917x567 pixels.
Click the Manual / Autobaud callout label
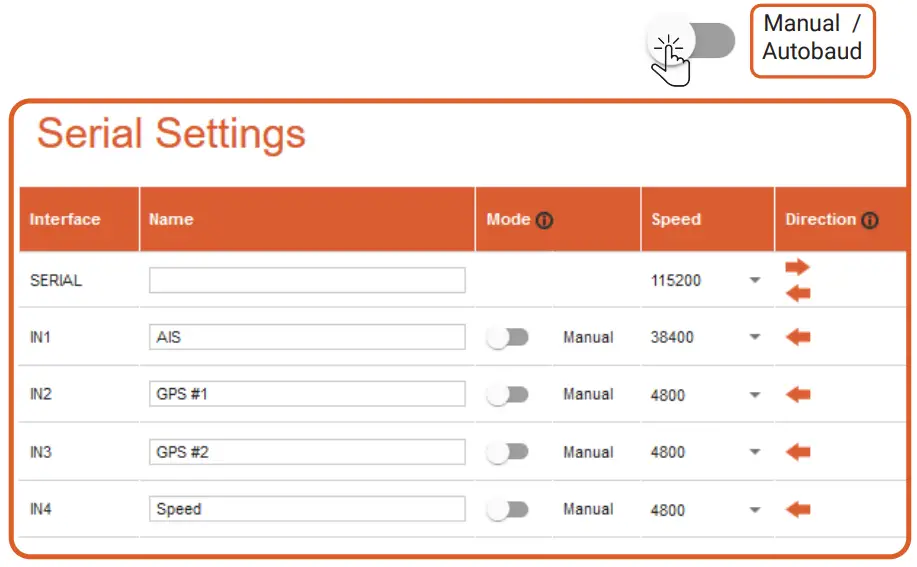(812, 38)
